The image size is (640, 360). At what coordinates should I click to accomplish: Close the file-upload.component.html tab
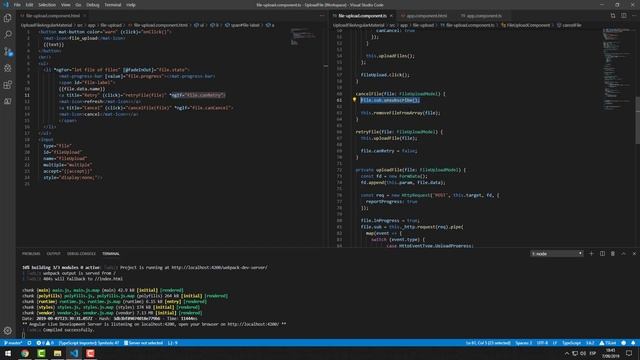84,16
